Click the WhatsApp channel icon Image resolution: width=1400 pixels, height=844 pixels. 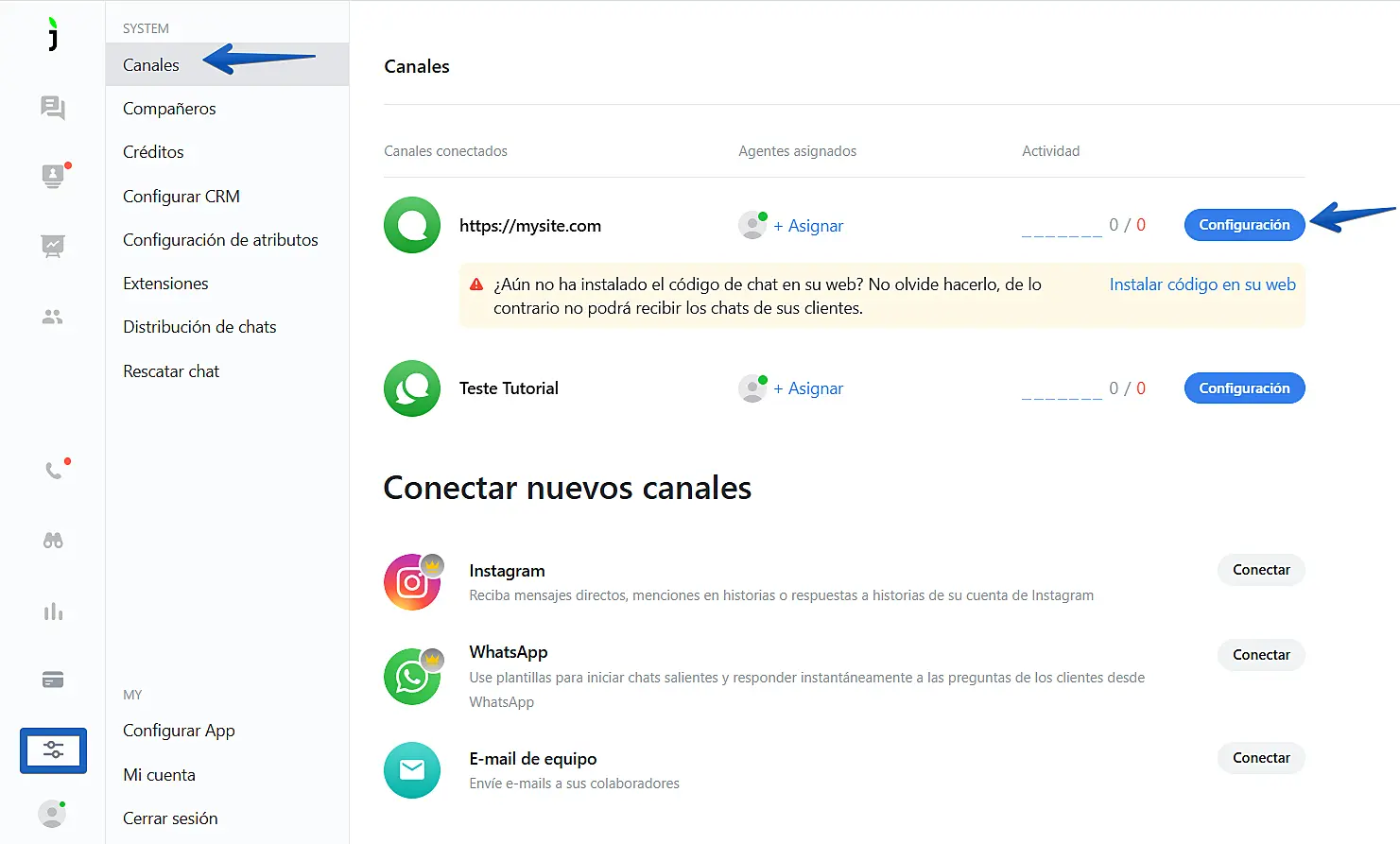pos(413,676)
